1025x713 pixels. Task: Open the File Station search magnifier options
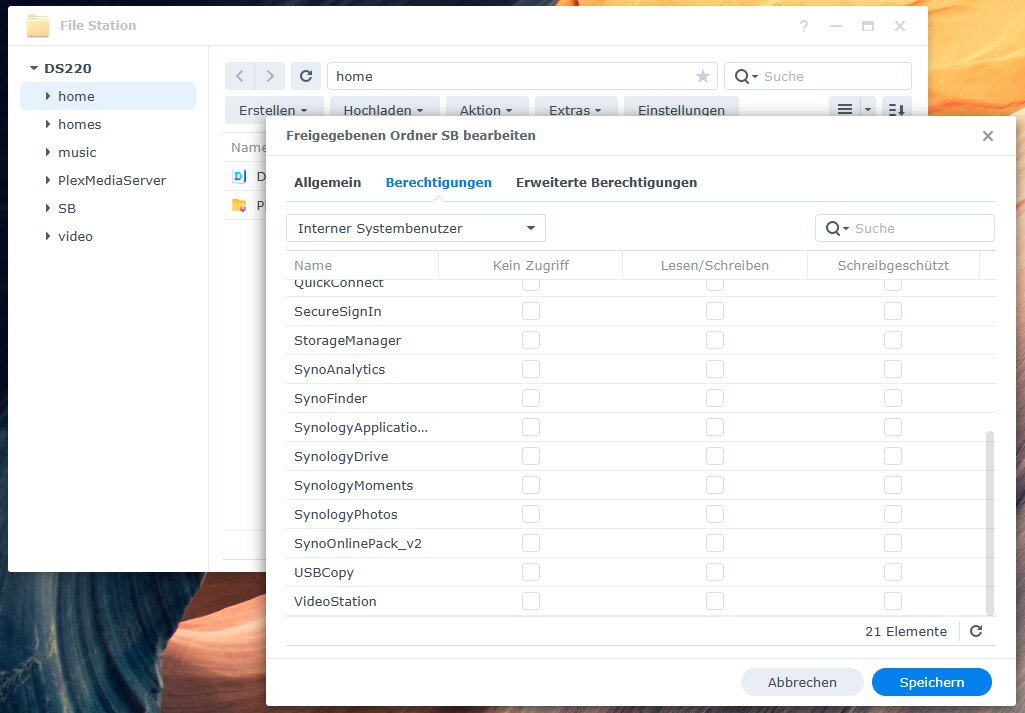[746, 76]
